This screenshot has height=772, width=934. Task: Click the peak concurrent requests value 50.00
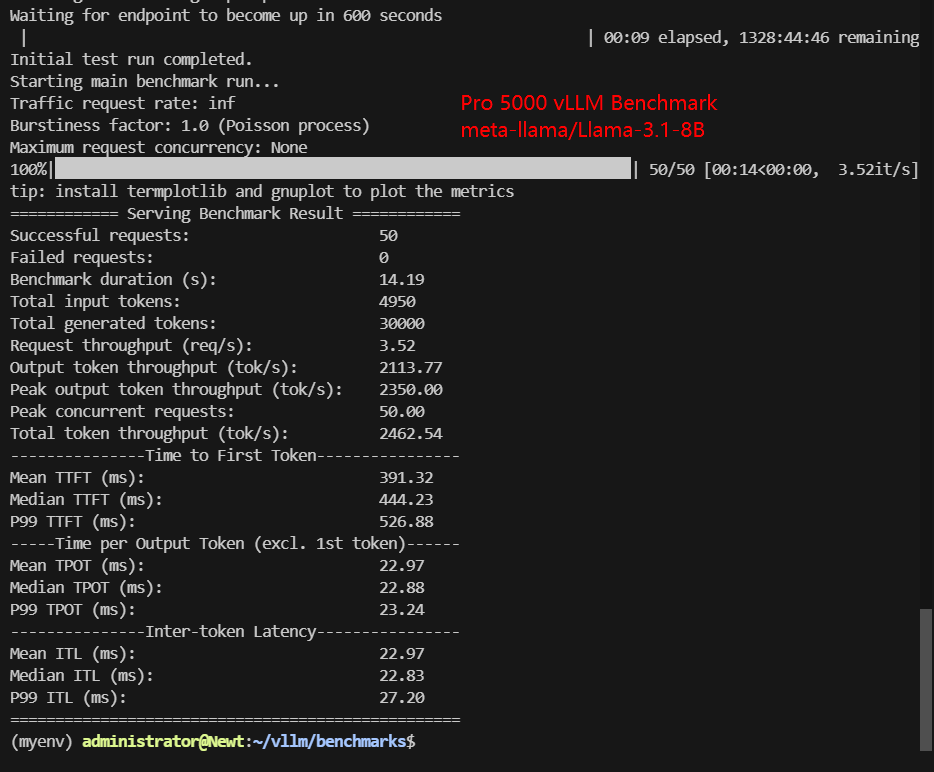401,412
